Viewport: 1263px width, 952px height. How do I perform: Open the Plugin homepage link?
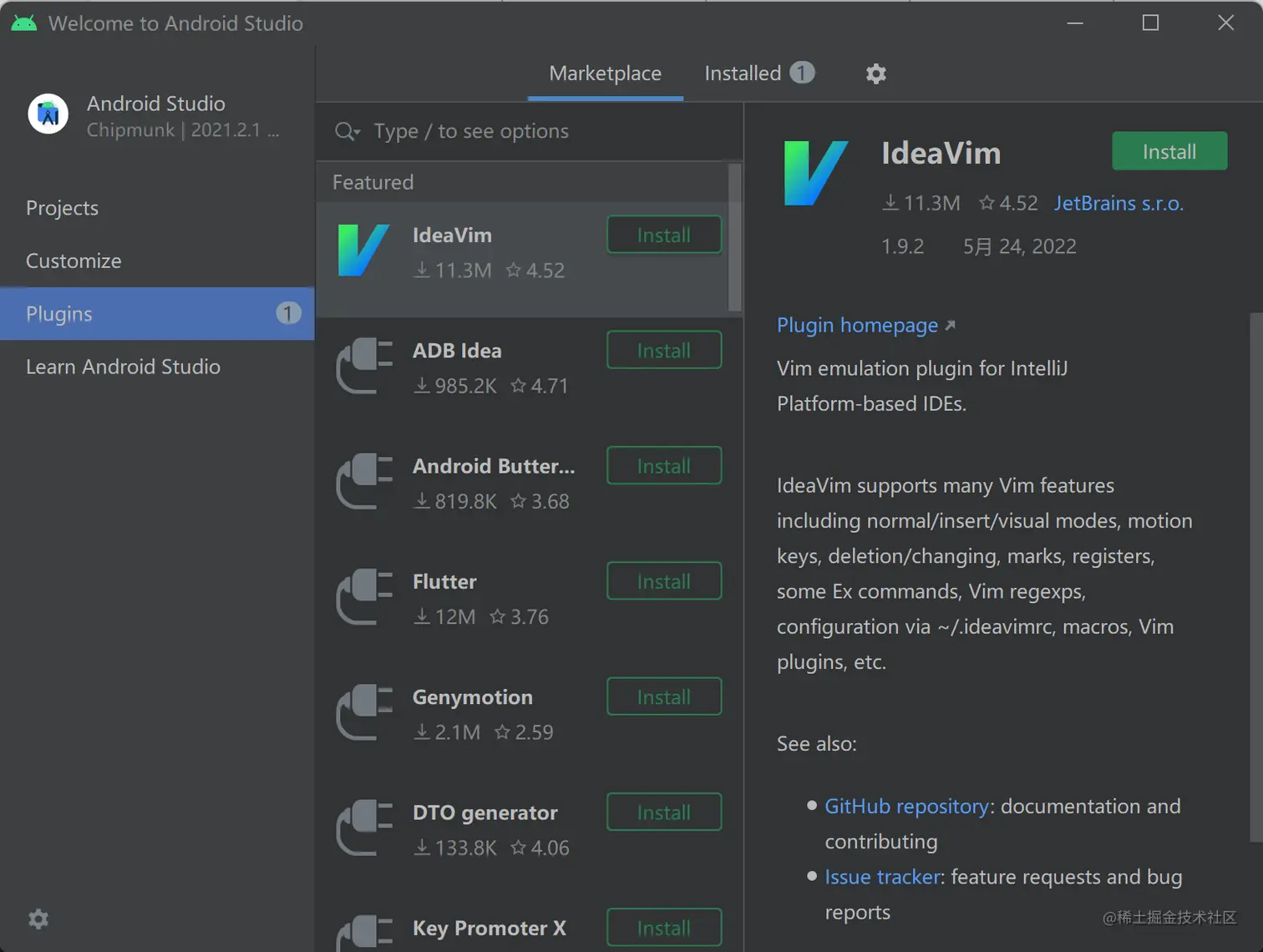pos(866,325)
